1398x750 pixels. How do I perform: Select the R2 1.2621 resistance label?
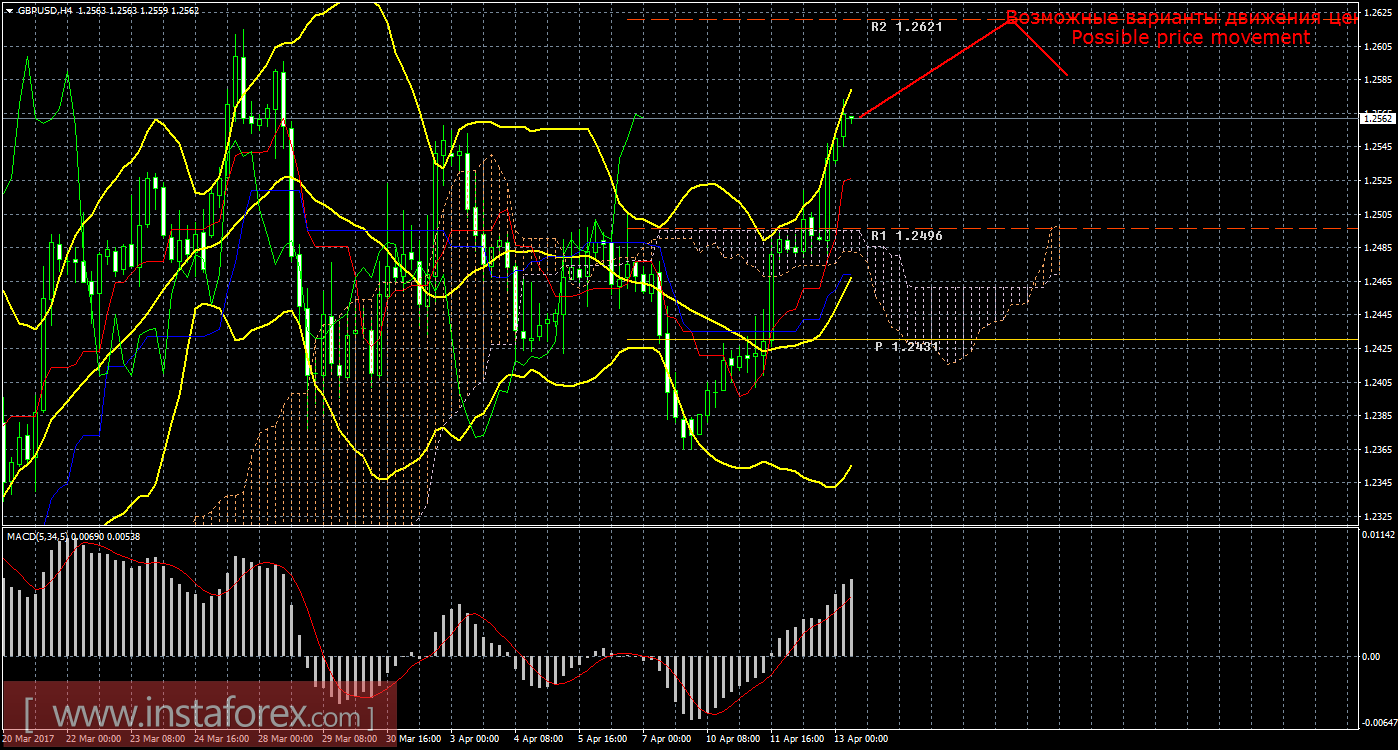(907, 28)
